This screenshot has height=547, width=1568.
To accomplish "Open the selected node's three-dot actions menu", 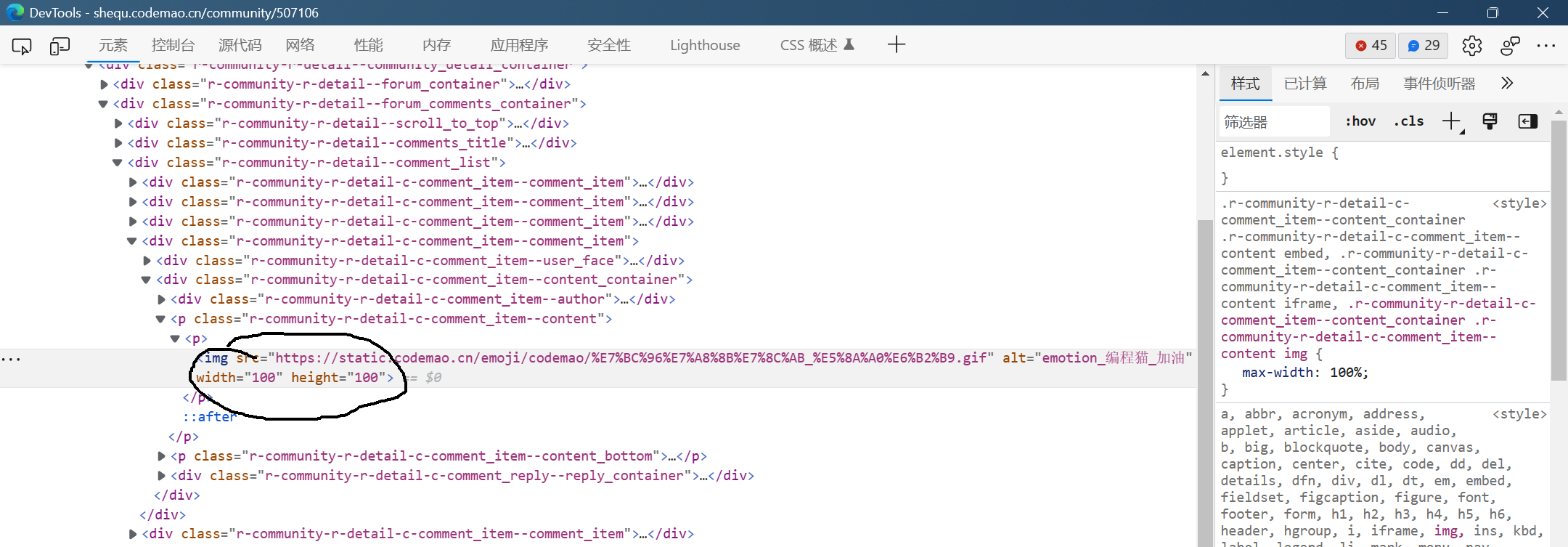I will (x=11, y=359).
